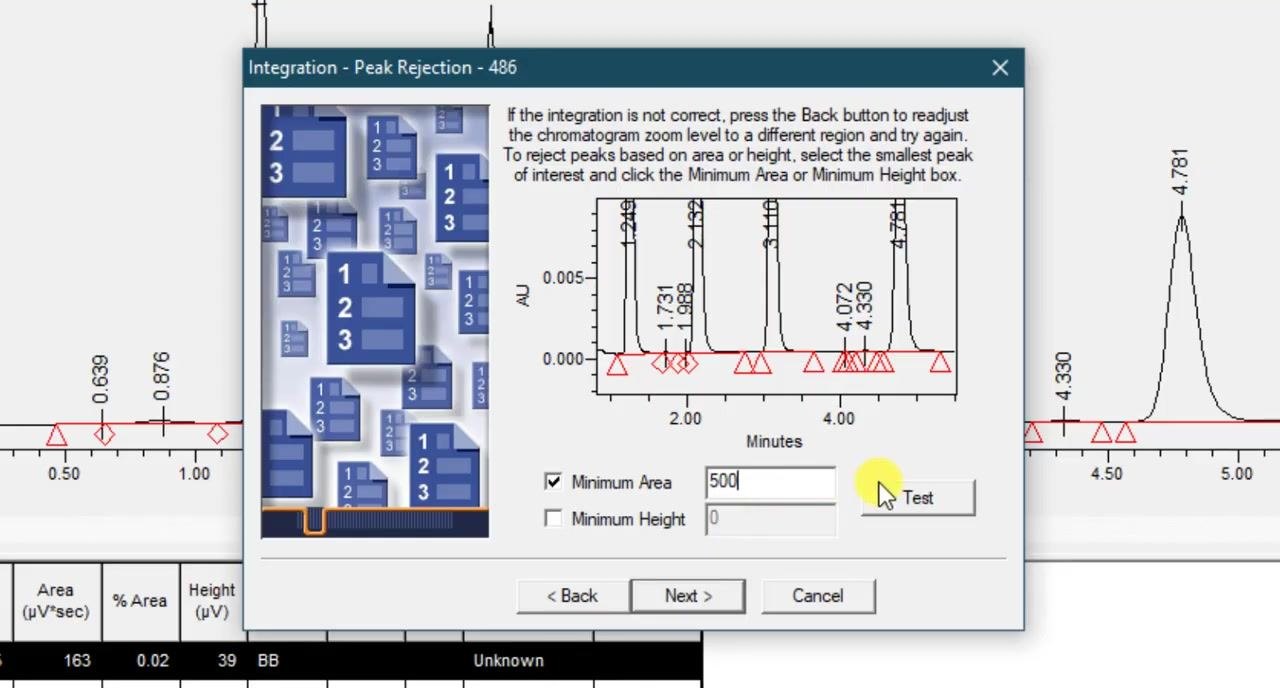
Task: Select the 0.639 peak label in main chromatogram
Action: click(x=100, y=379)
